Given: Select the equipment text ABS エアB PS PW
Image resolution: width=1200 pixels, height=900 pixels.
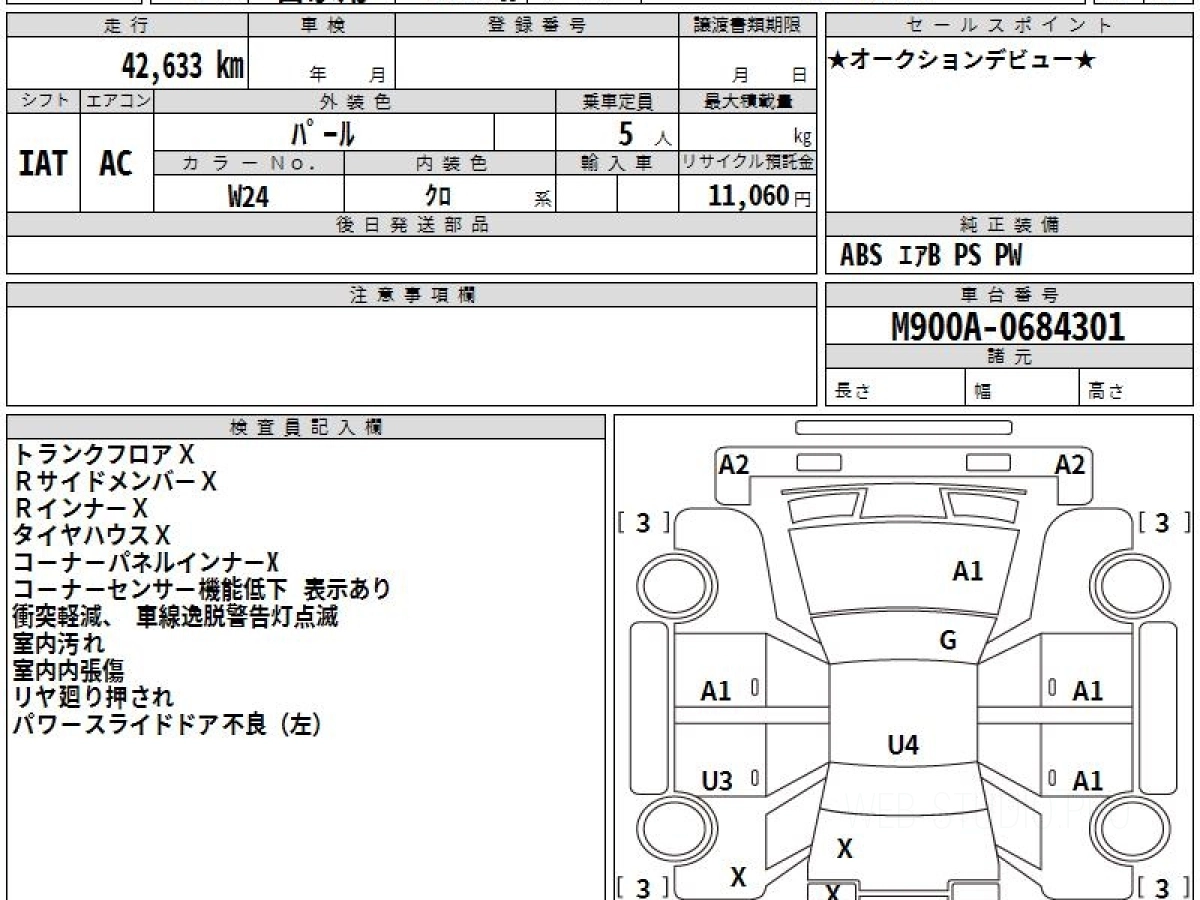Looking at the screenshot, I should [x=931, y=256].
